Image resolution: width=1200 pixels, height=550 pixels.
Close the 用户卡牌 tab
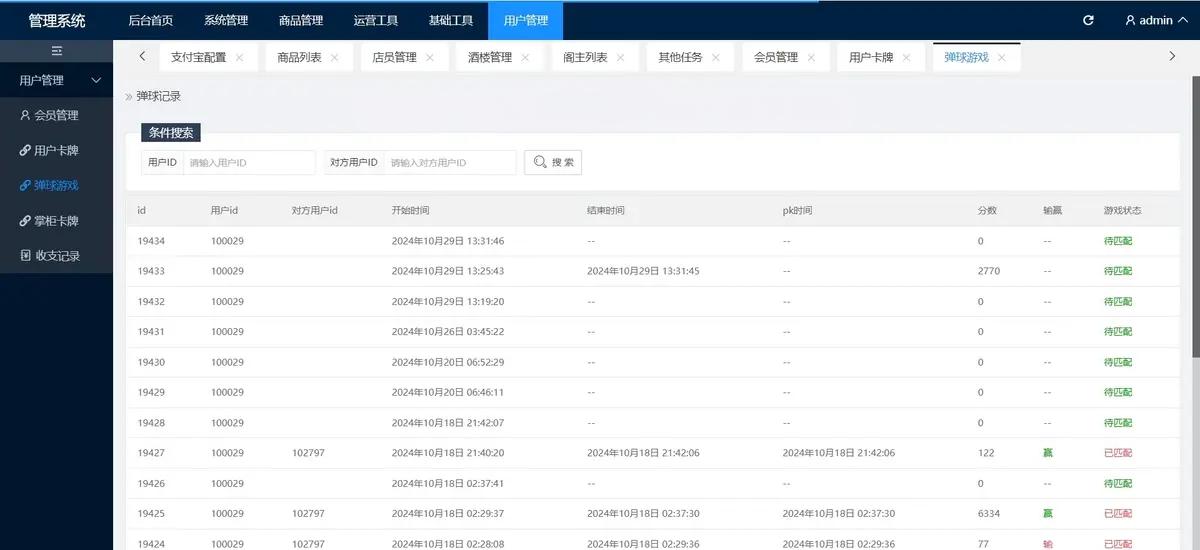click(x=906, y=58)
